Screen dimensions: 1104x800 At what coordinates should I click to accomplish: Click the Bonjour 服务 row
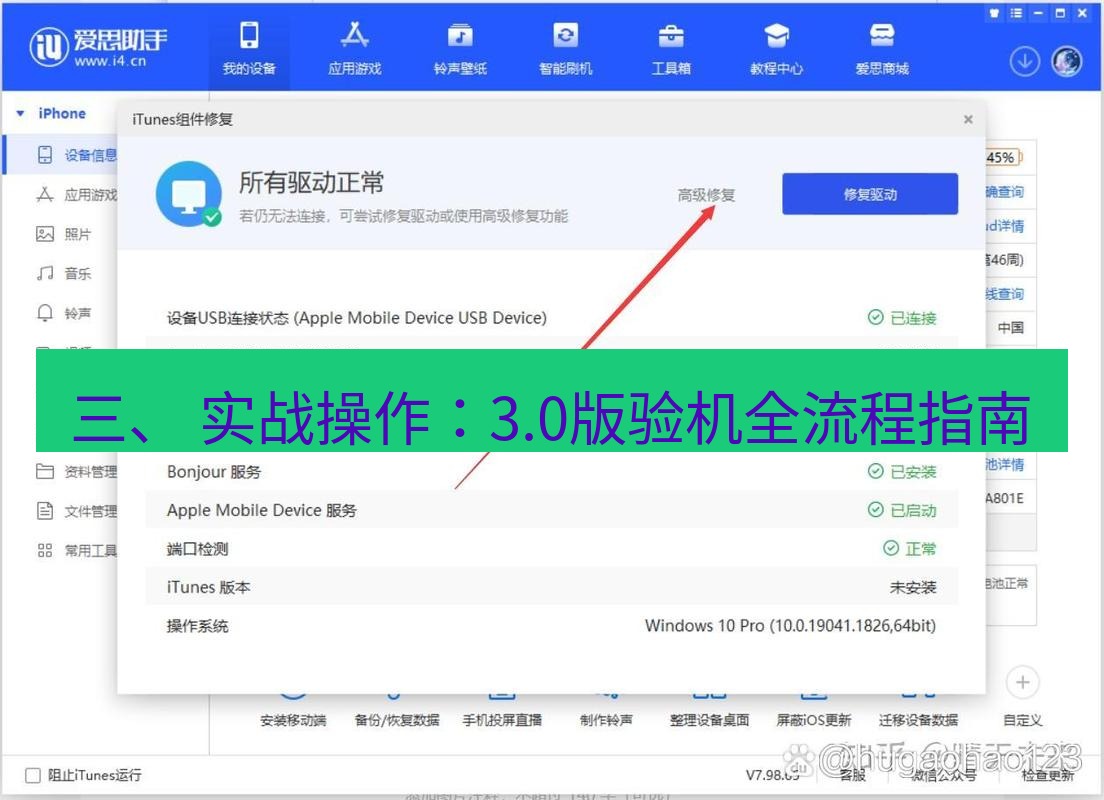click(x=551, y=472)
